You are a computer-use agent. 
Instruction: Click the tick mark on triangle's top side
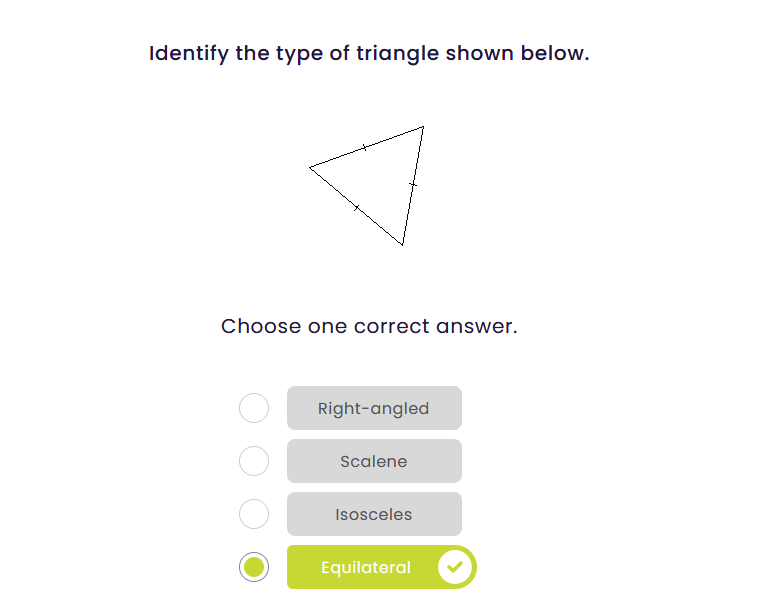point(364,147)
